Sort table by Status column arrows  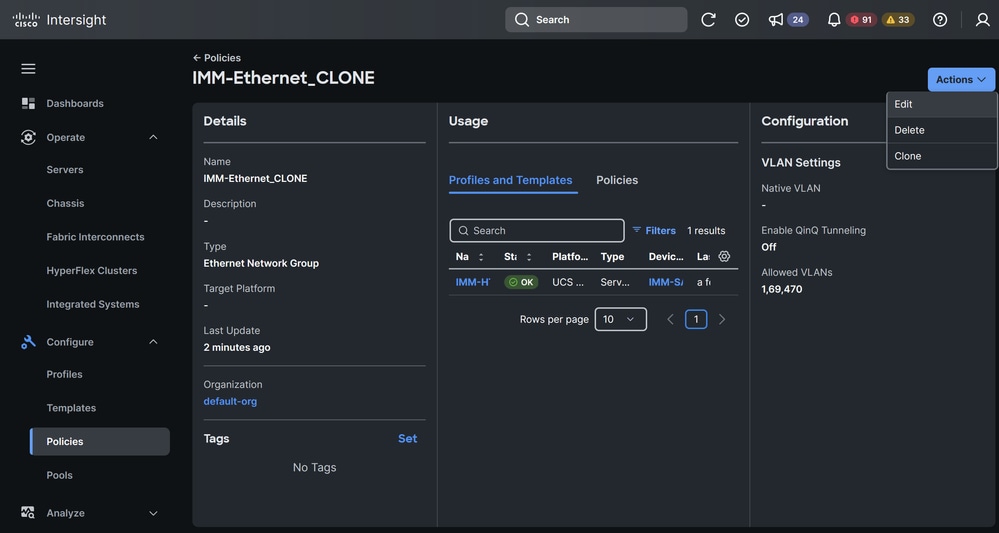(529, 257)
